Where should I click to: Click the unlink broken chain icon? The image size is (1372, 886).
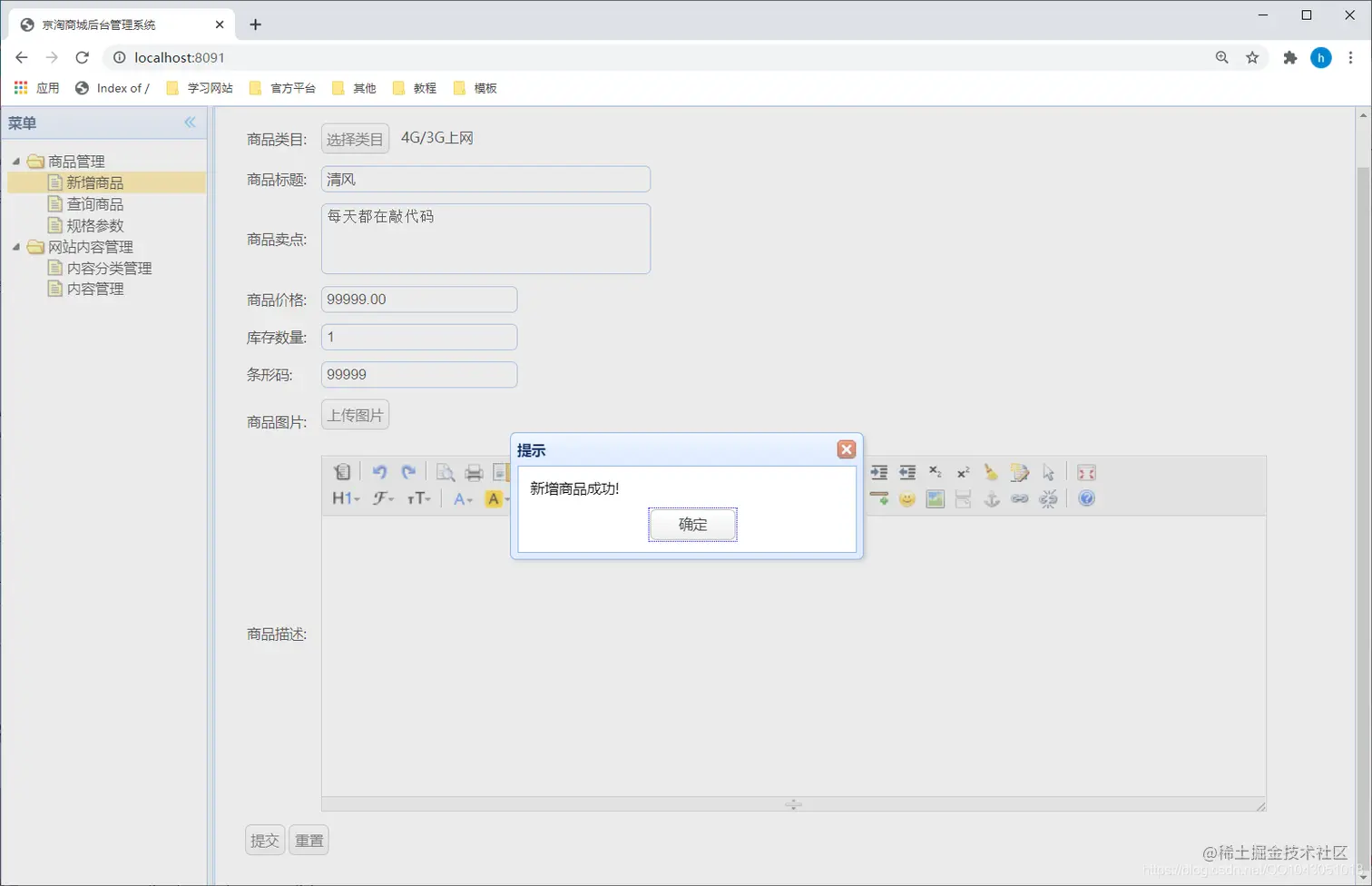[x=1049, y=498]
